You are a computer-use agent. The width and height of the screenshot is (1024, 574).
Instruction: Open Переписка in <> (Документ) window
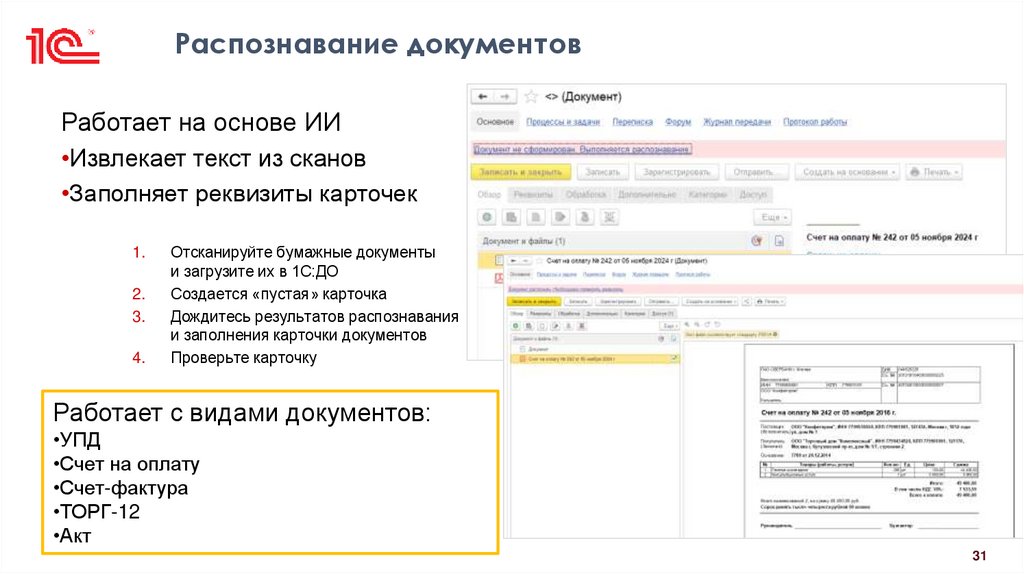click(x=632, y=122)
